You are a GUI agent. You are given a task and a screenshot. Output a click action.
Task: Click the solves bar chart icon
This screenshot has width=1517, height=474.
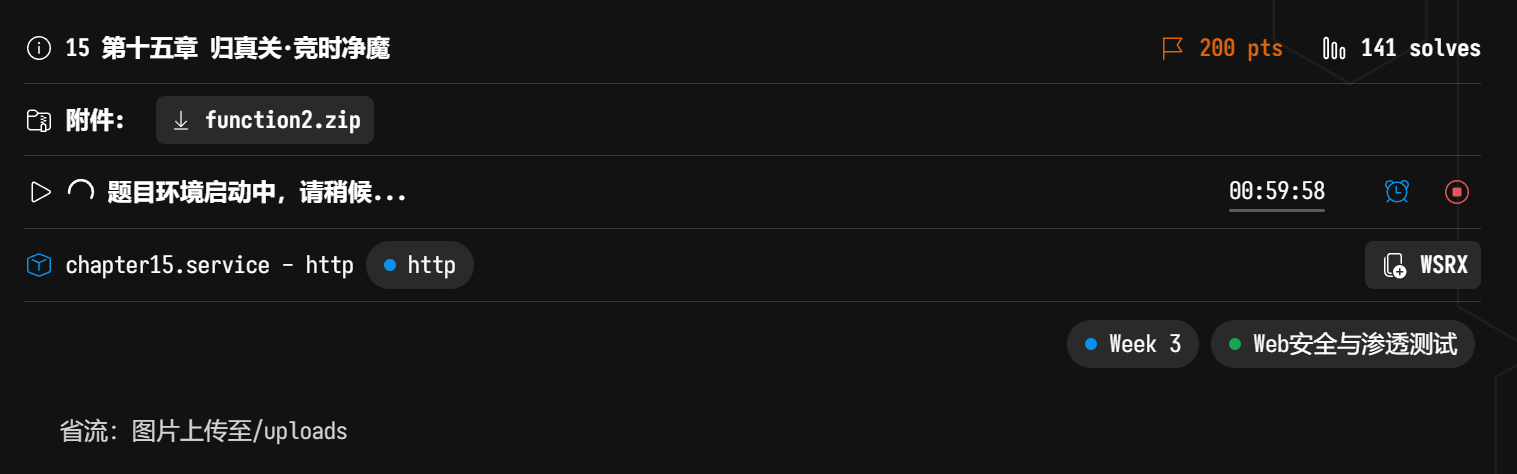1334,48
